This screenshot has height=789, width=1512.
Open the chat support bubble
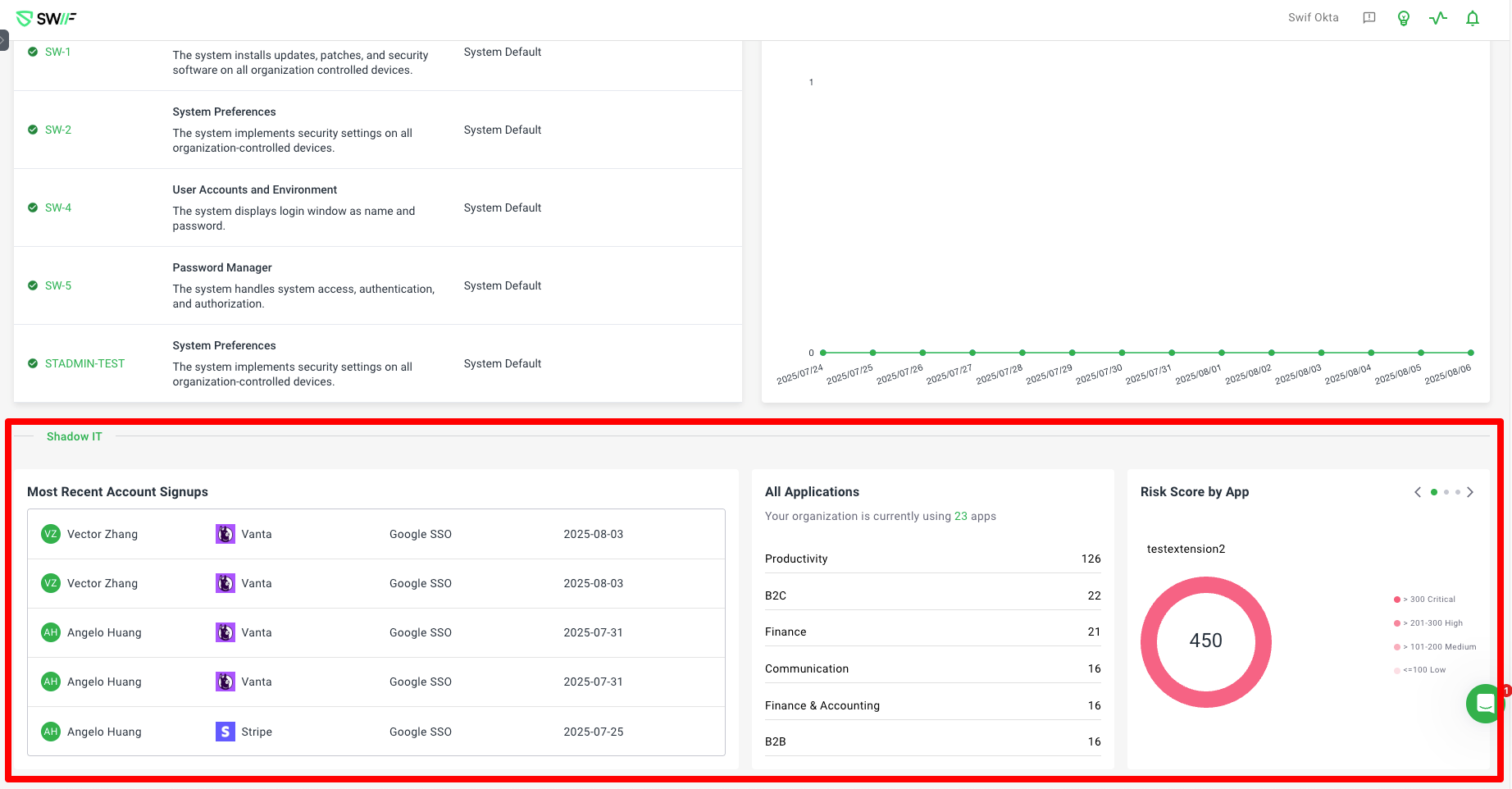pyautogui.click(x=1484, y=703)
